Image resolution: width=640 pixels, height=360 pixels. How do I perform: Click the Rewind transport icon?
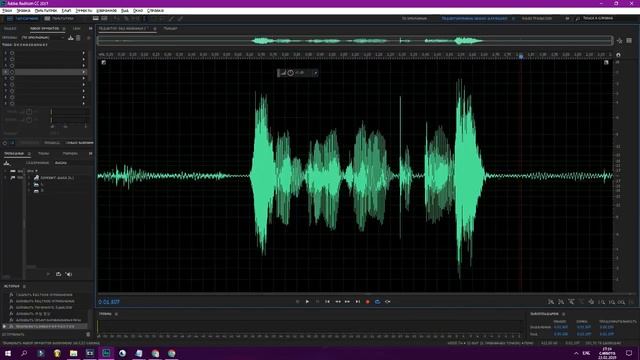(338, 302)
